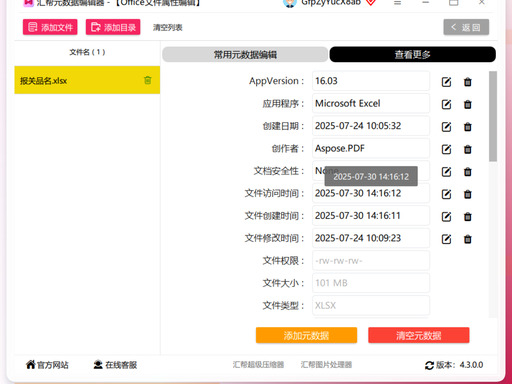The height and width of the screenshot is (384, 512).
Task: Delete the 创作者 metadata entry
Action: coord(468,149)
